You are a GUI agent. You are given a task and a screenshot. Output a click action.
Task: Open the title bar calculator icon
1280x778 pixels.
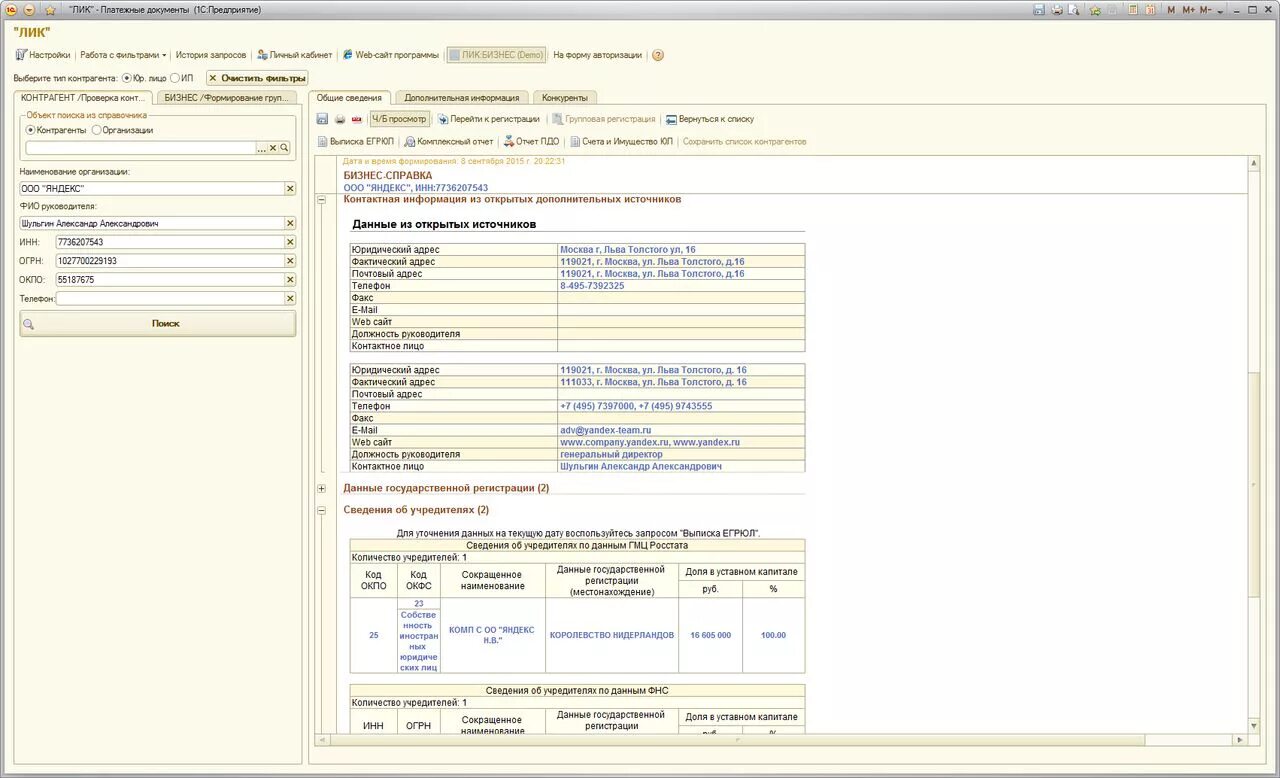click(1134, 9)
